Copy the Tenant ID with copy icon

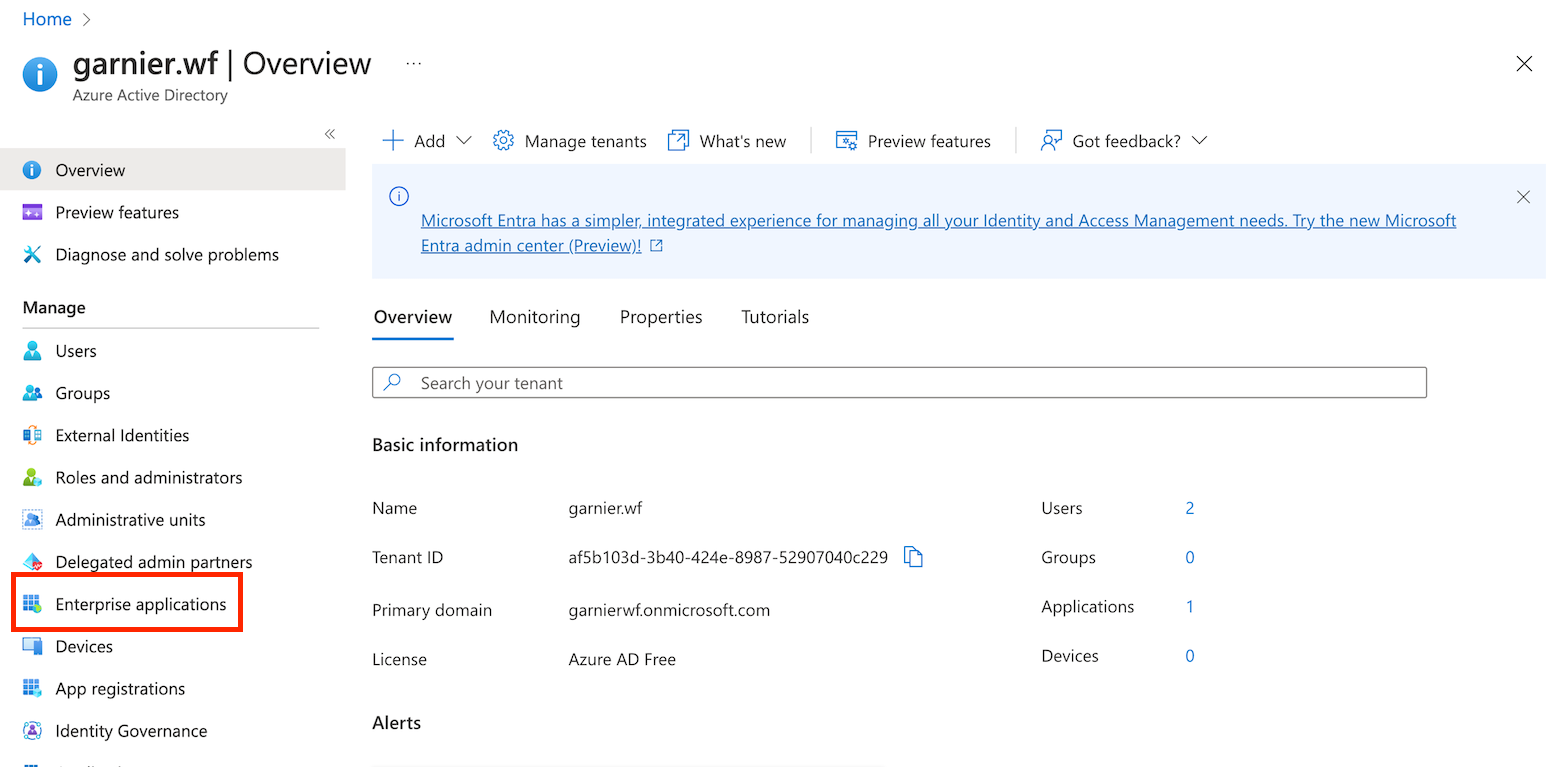(x=913, y=557)
